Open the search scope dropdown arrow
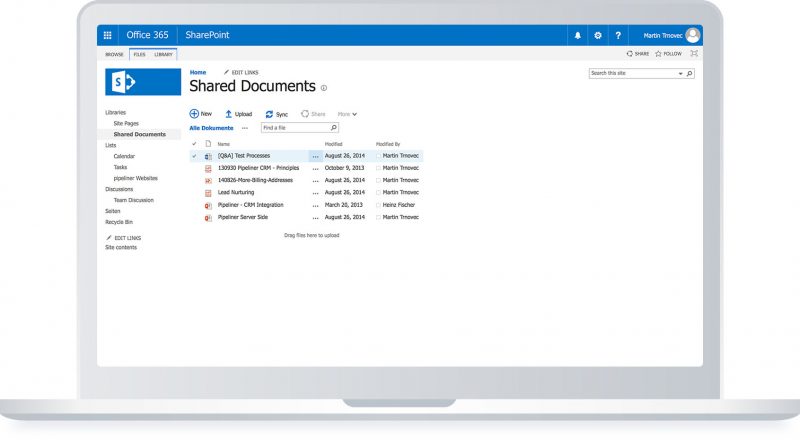 pos(680,74)
